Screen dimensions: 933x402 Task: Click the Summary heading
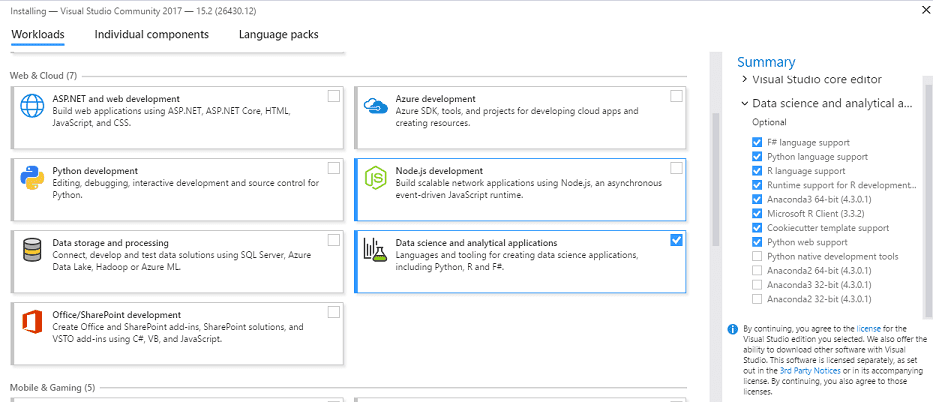[766, 62]
